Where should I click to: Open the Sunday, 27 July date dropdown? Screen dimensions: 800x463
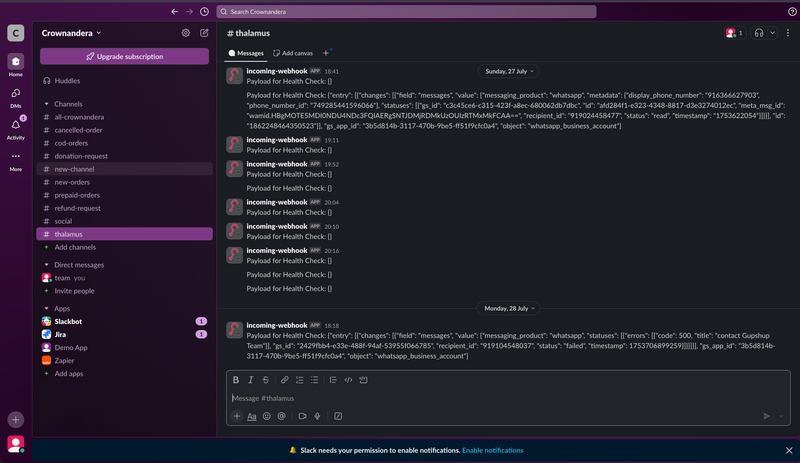point(509,71)
